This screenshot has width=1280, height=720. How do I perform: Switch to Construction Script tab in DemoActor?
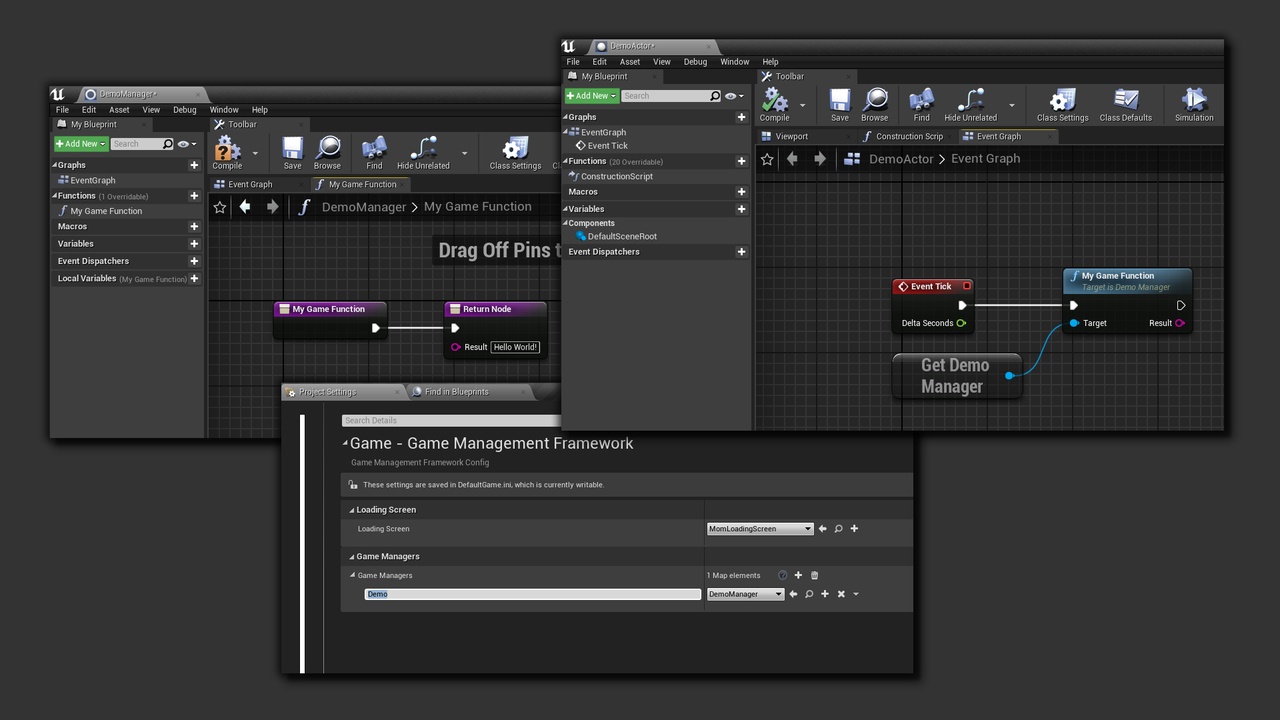pyautogui.click(x=908, y=136)
